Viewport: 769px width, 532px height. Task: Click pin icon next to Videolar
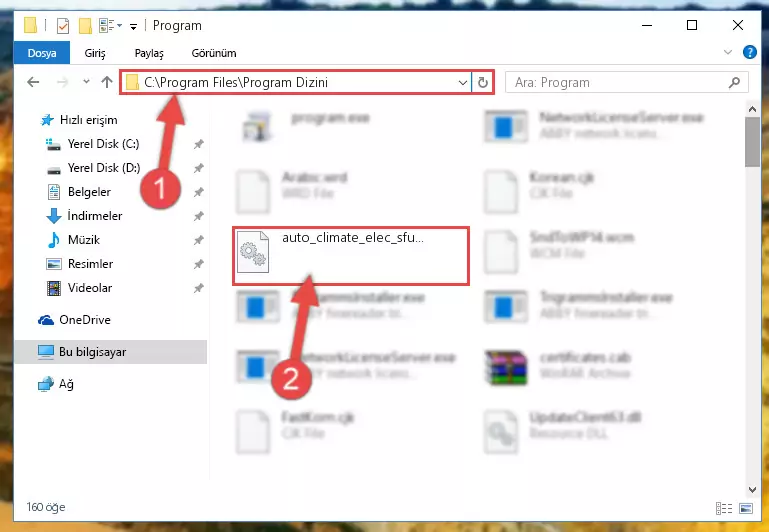198,288
